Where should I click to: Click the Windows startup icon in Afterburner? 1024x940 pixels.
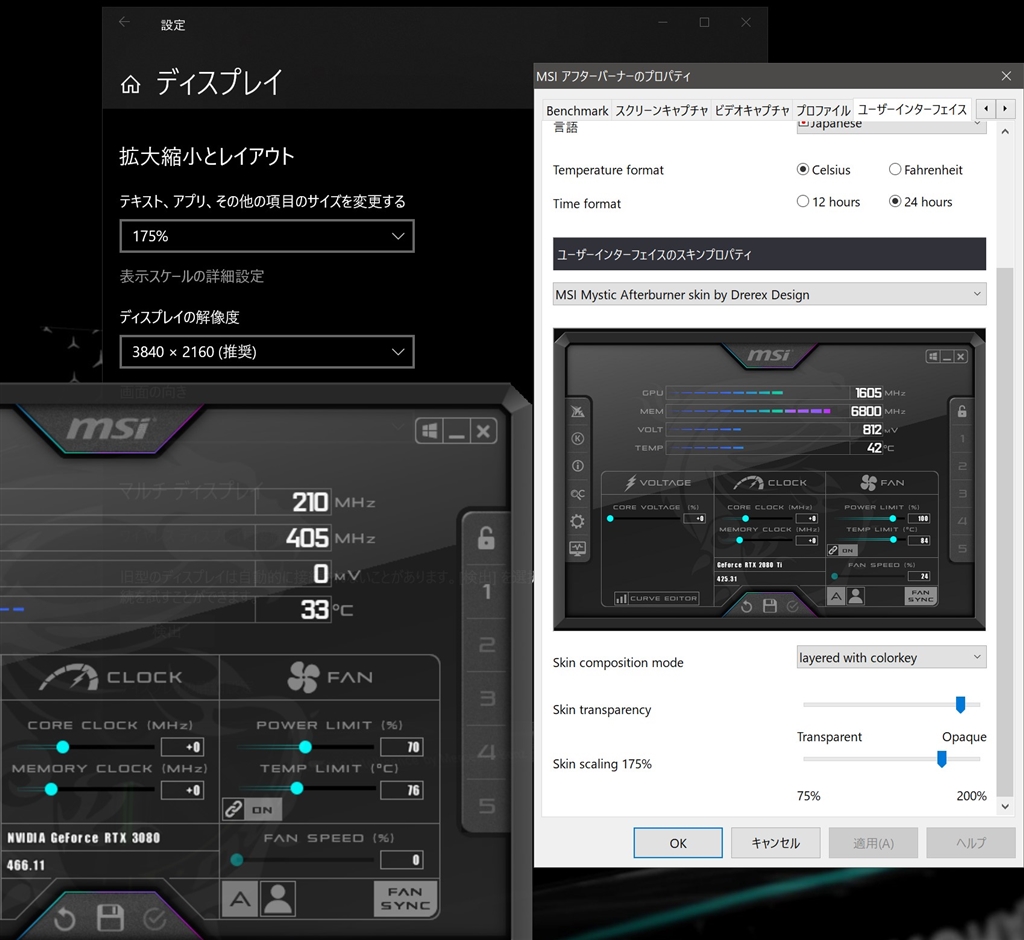point(429,431)
